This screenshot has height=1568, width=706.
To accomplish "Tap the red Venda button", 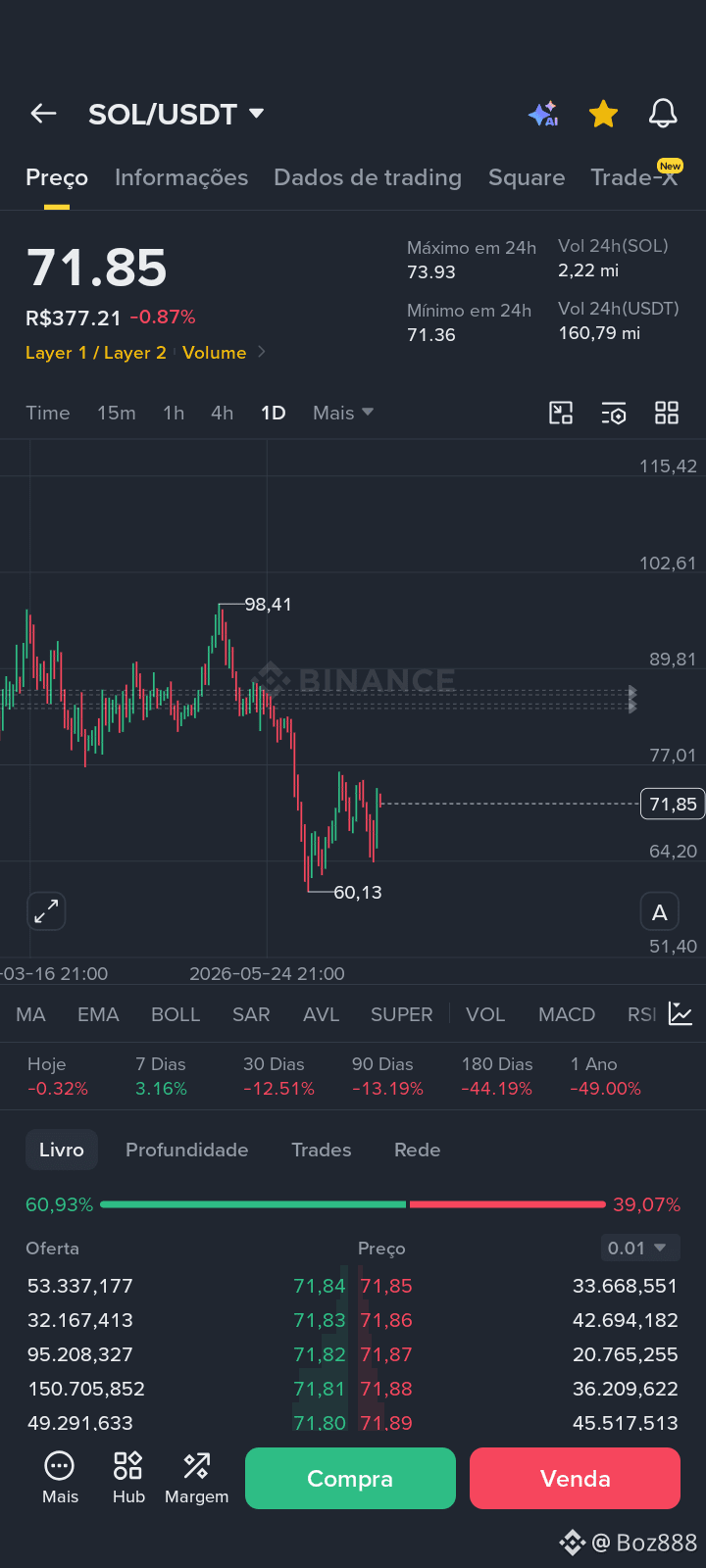I will [x=576, y=1478].
